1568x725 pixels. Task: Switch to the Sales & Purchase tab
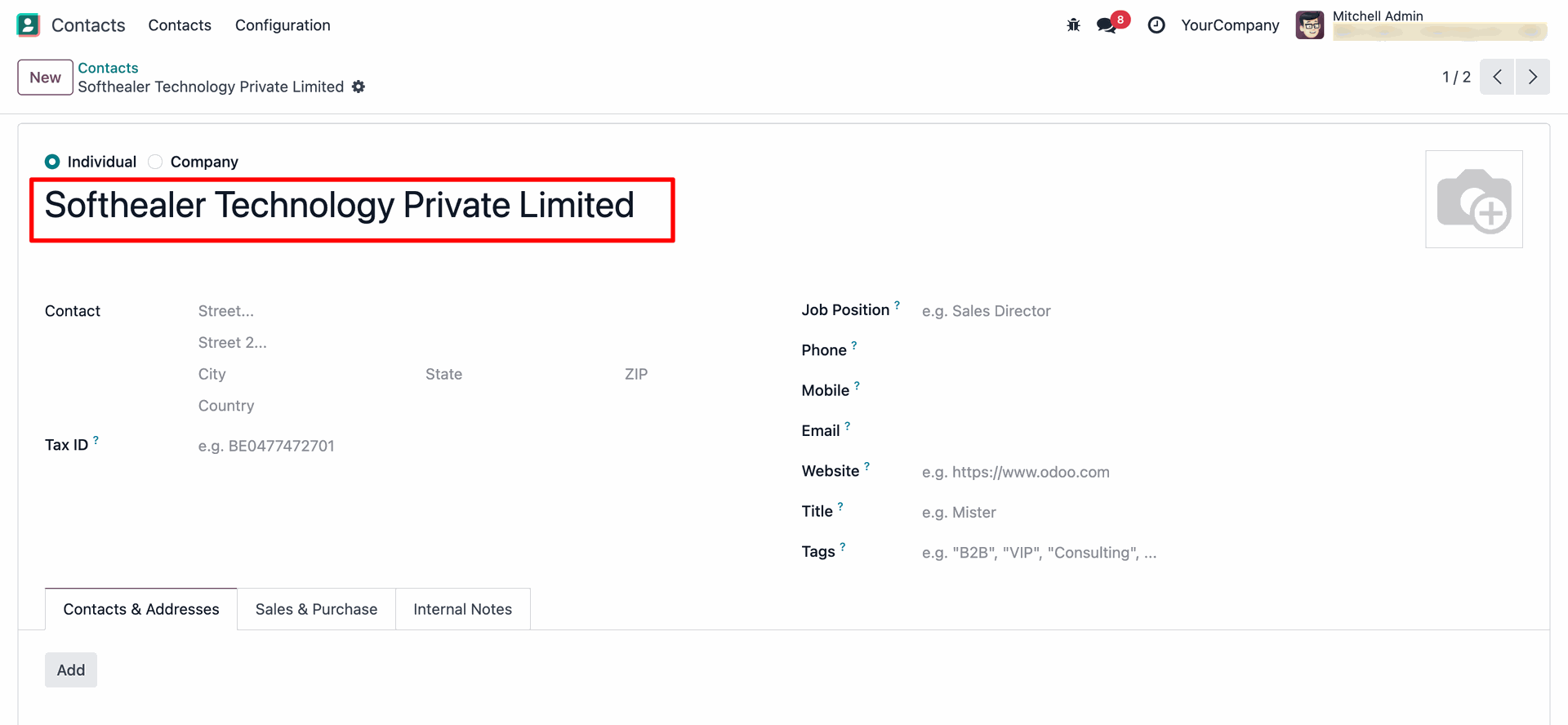[316, 609]
